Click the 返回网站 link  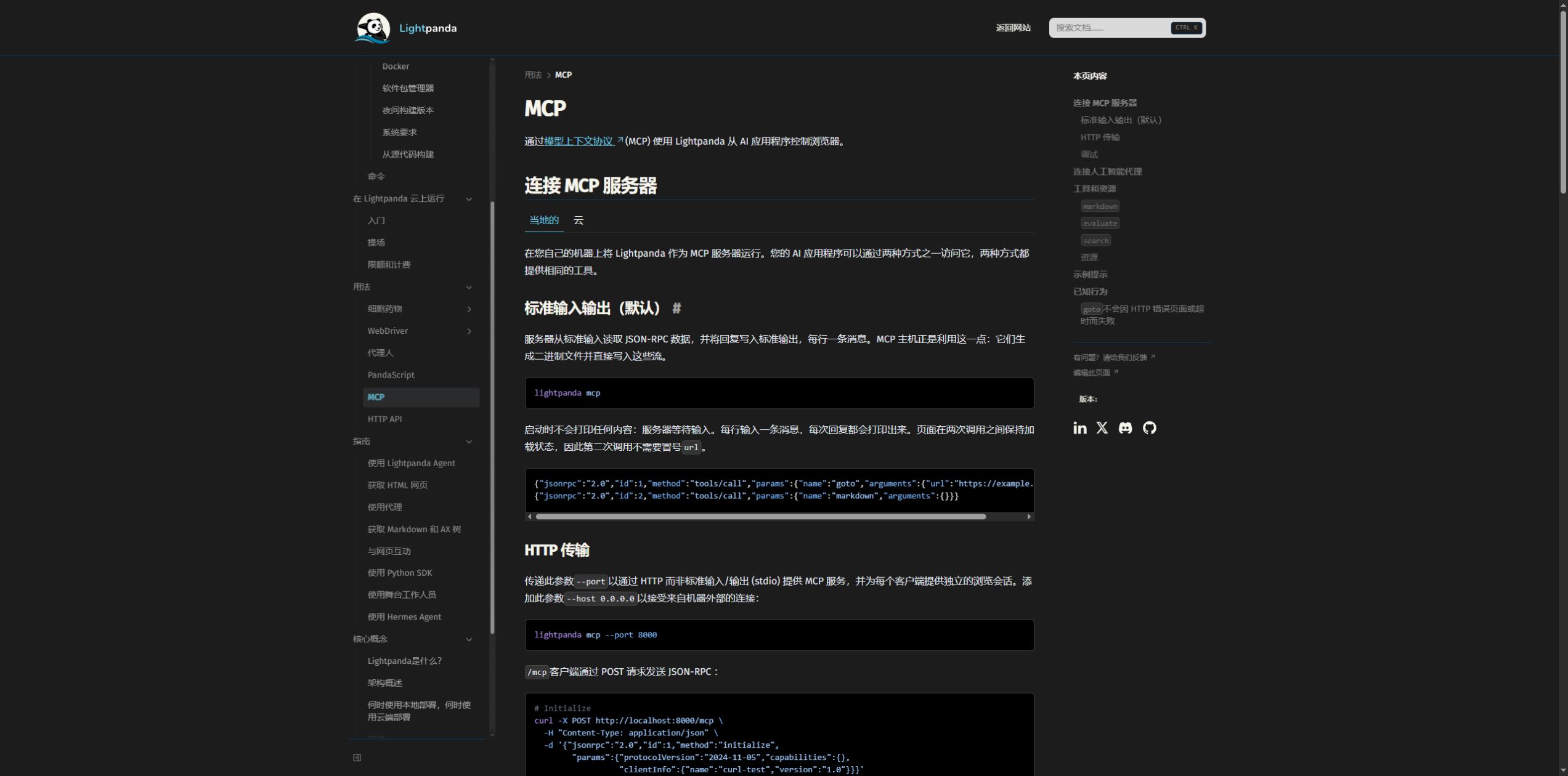pos(1014,28)
